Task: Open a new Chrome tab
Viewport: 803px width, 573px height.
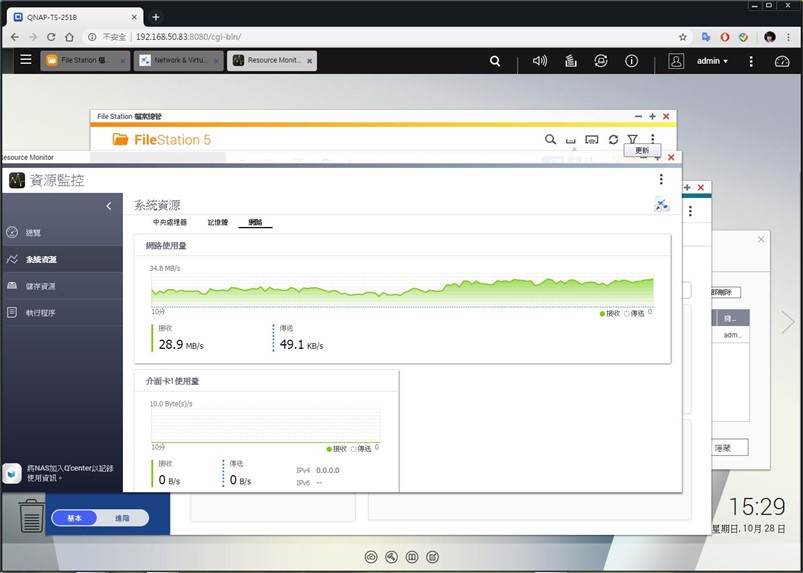Action: 156,17
